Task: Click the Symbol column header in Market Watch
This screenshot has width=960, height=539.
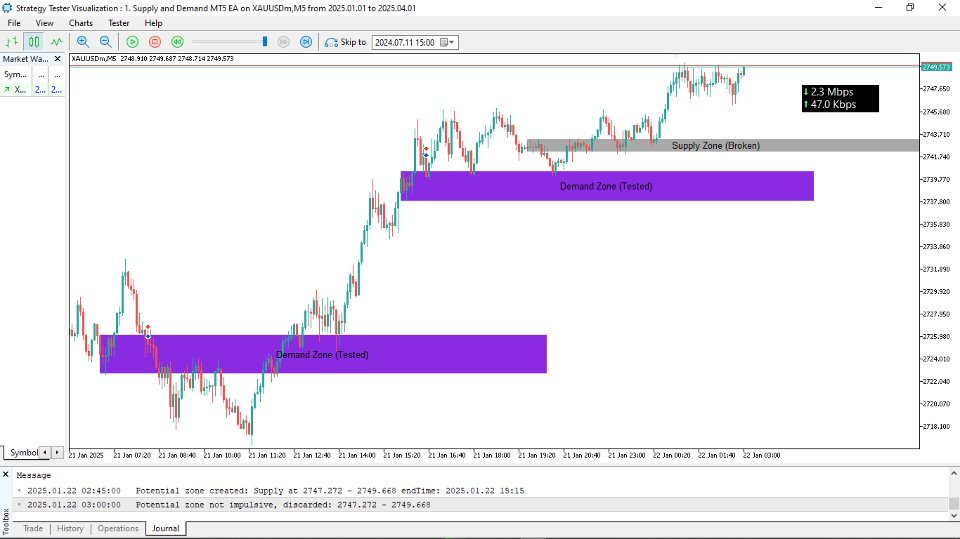Action: pos(15,74)
